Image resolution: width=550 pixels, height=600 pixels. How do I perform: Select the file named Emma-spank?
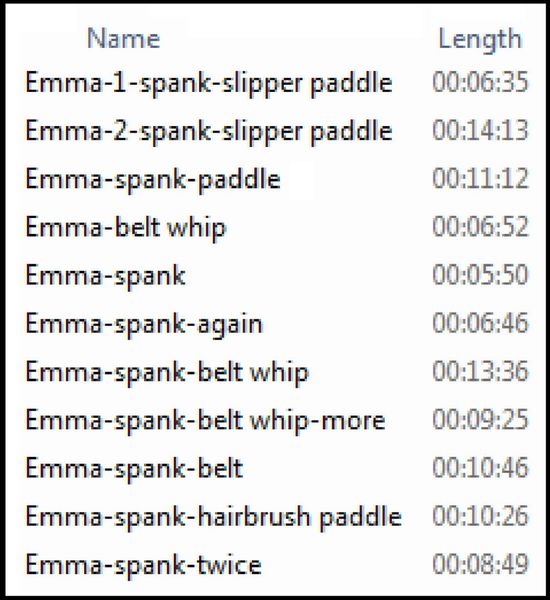pyautogui.click(x=106, y=276)
